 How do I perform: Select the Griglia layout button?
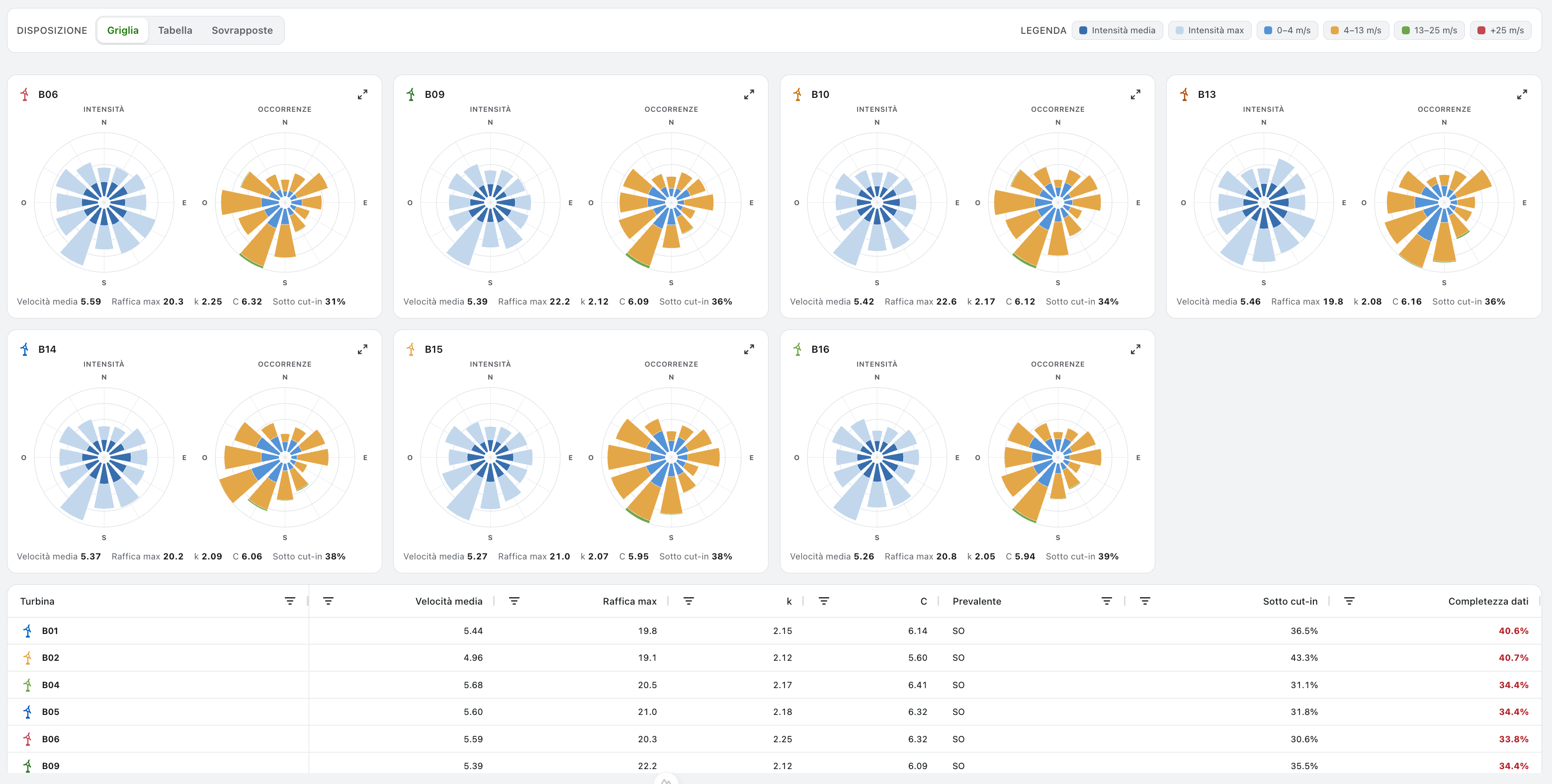pos(123,30)
